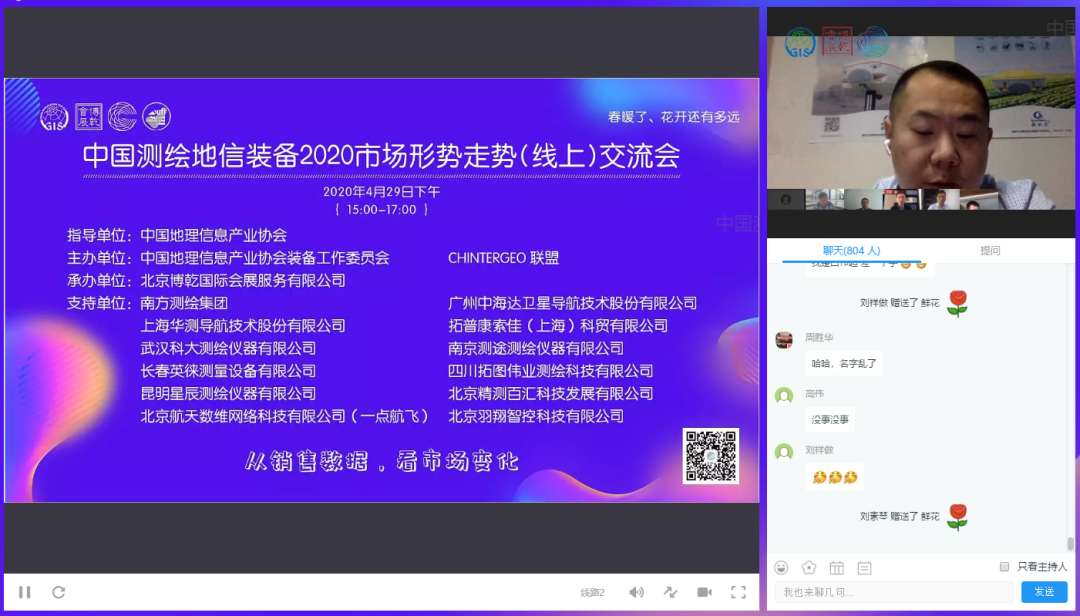
Task: Open the emoji picker in chat
Action: point(782,568)
